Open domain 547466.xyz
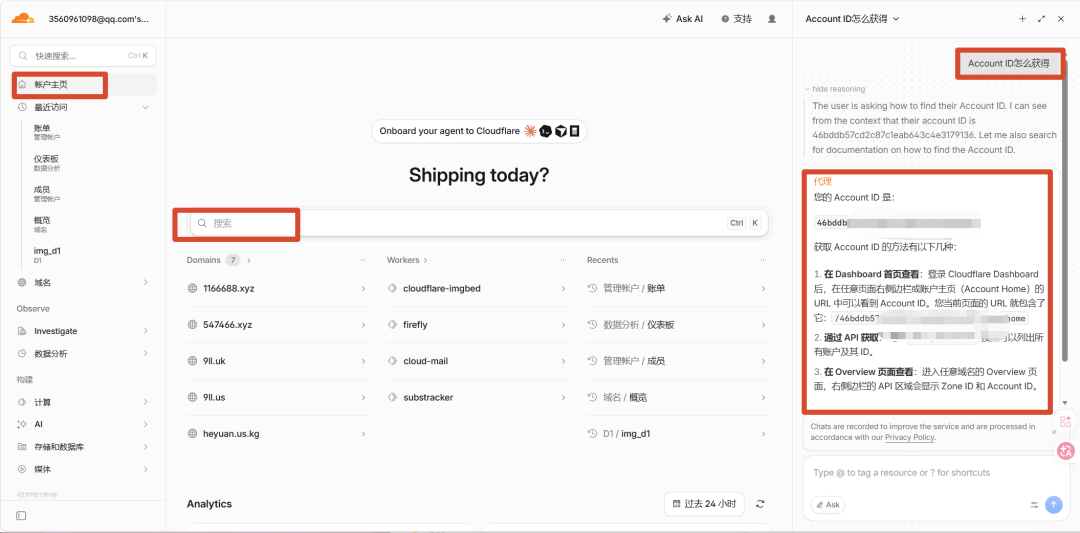 (278, 325)
